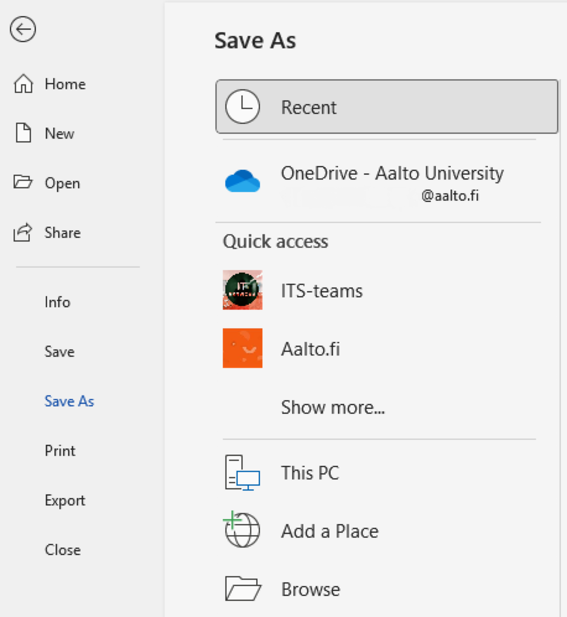This screenshot has height=617, width=567.
Task: Choose Open in the sidebar
Action: tap(62, 184)
